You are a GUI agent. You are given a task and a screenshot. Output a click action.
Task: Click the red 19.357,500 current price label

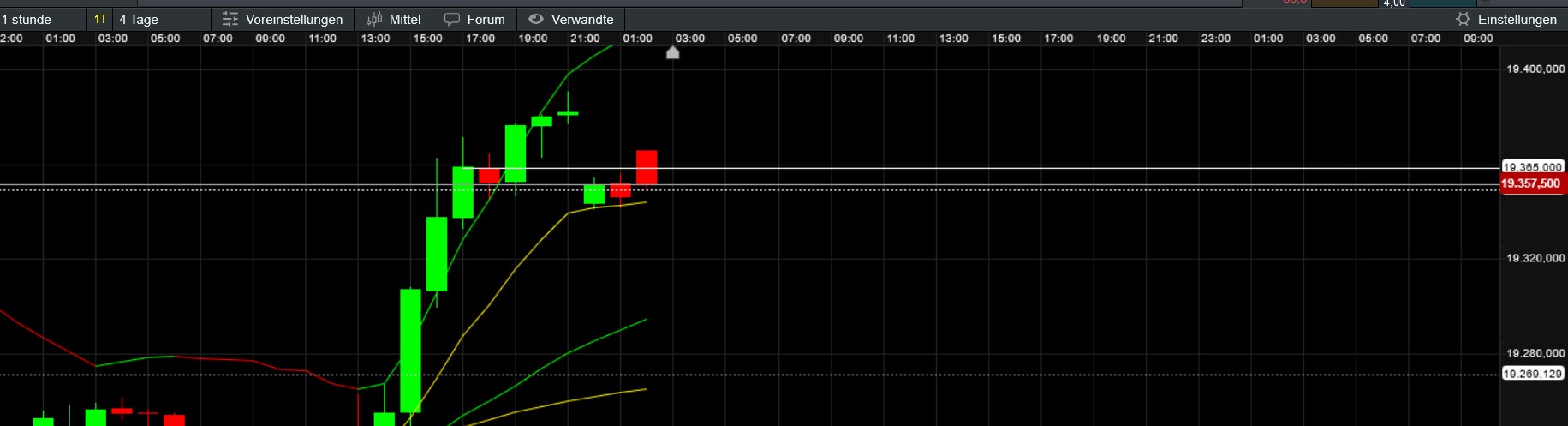click(1533, 183)
